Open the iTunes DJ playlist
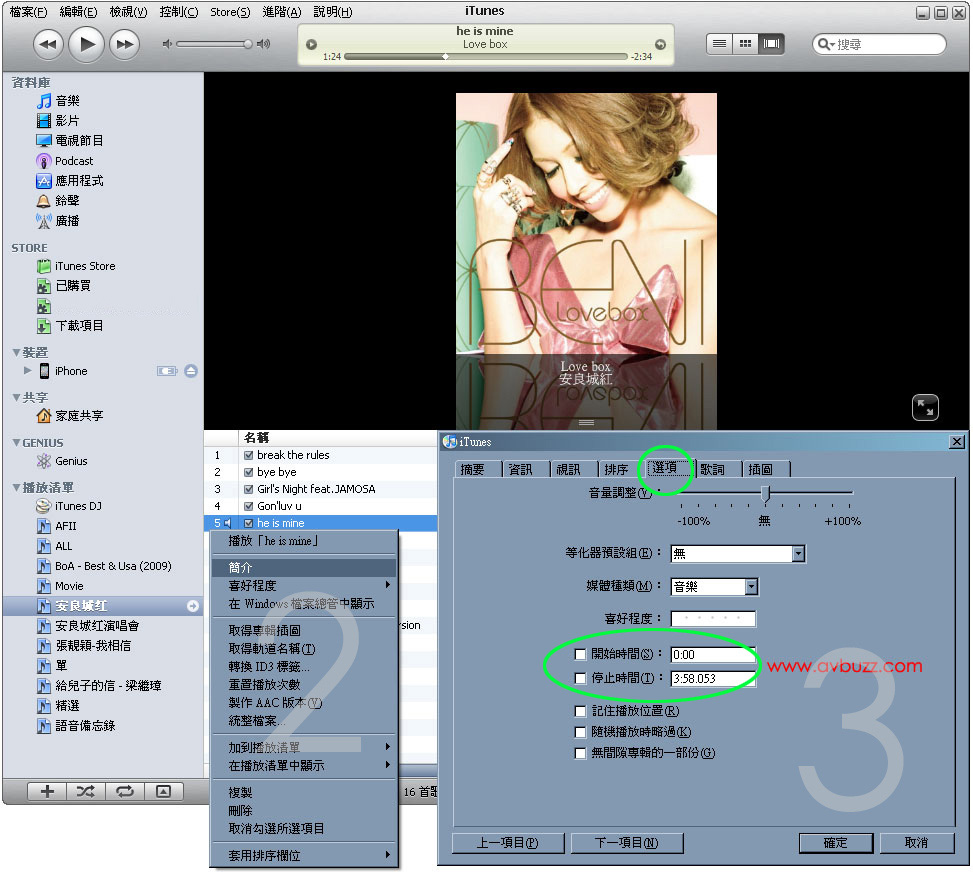The width and height of the screenshot is (973, 872). click(68, 506)
